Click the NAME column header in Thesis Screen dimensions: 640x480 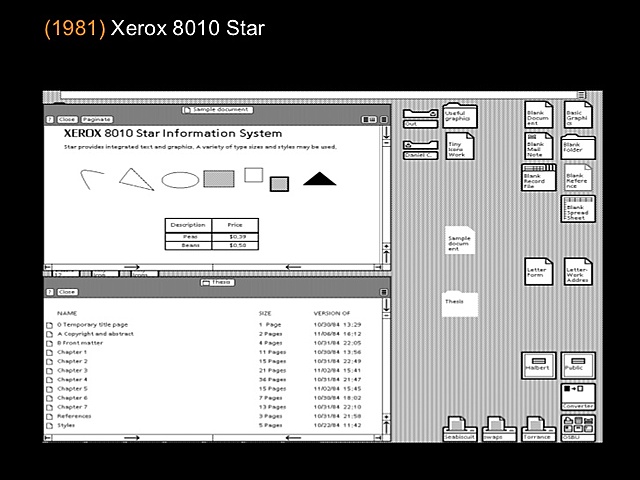click(67, 313)
